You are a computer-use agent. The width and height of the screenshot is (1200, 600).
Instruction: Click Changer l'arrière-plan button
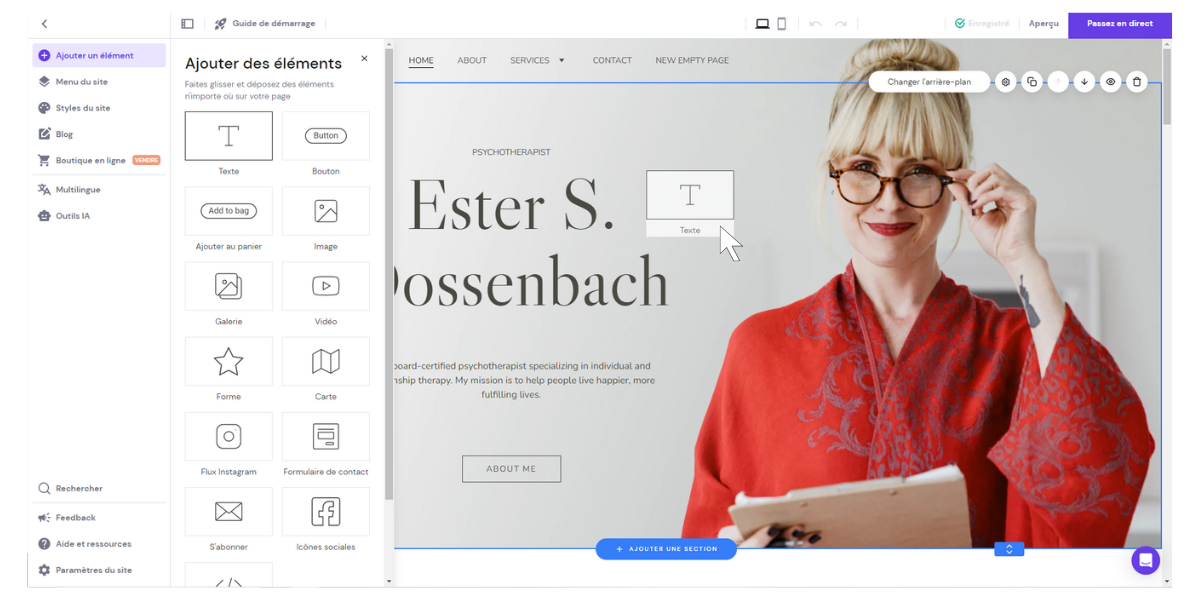[929, 82]
